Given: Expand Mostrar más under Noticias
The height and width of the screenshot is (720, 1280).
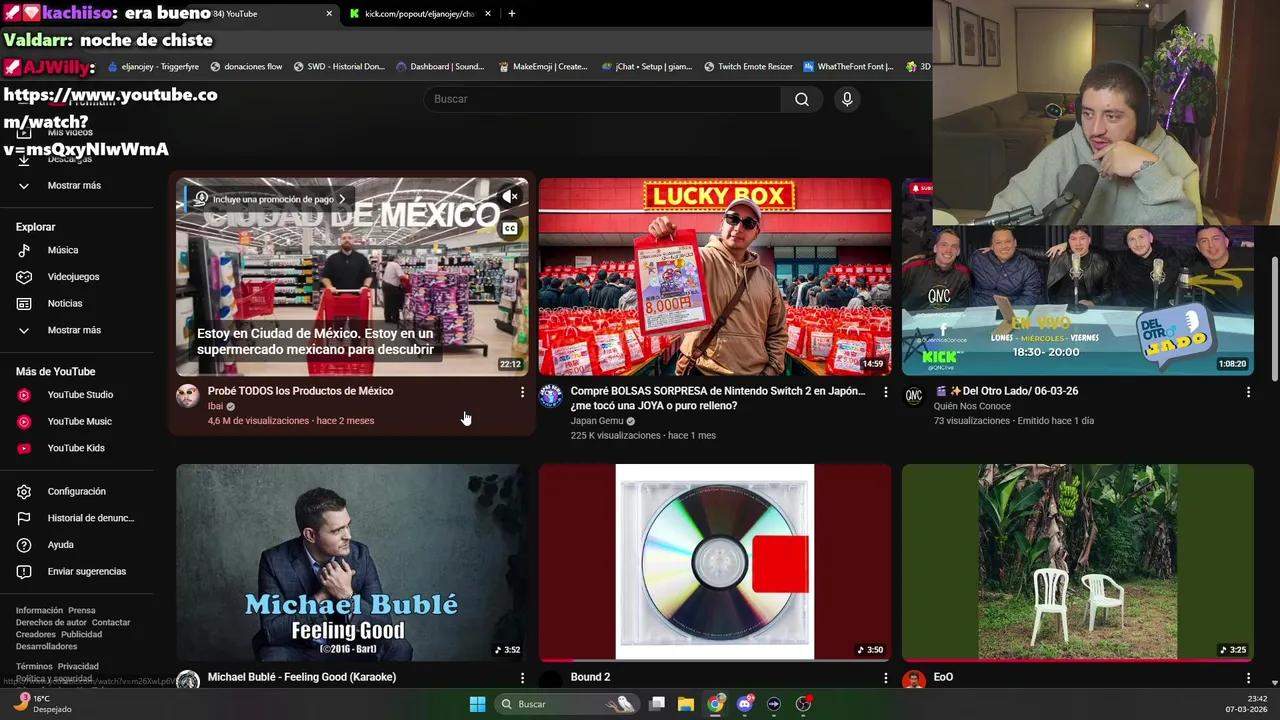Looking at the screenshot, I should click(74, 330).
